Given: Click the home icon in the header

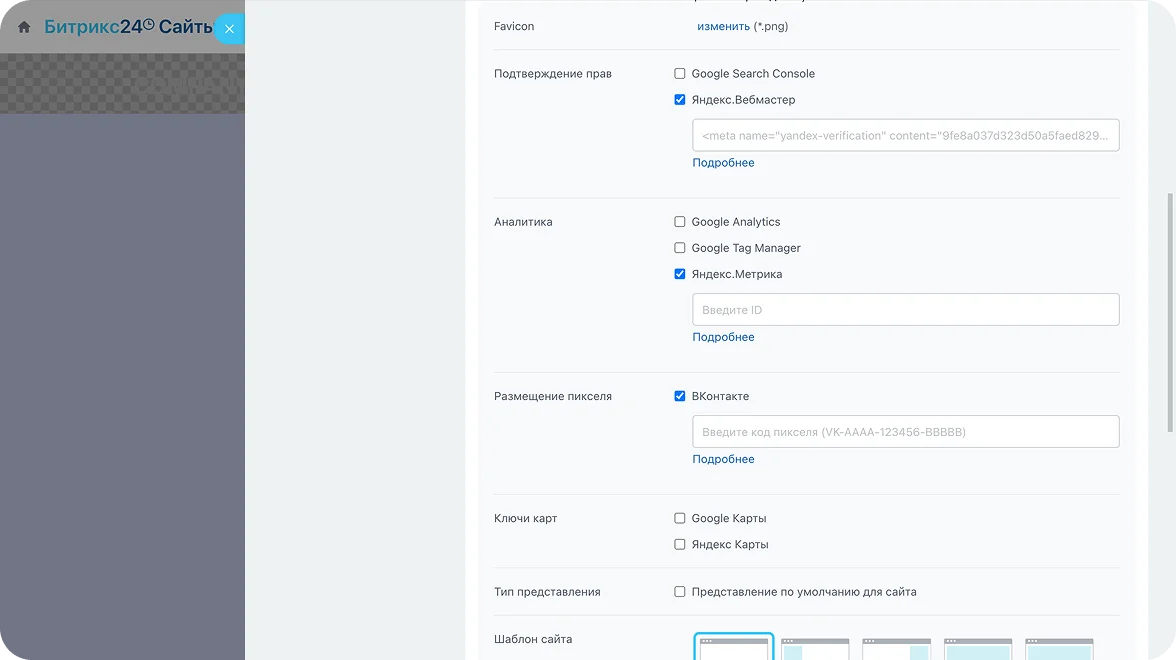Looking at the screenshot, I should [24, 28].
